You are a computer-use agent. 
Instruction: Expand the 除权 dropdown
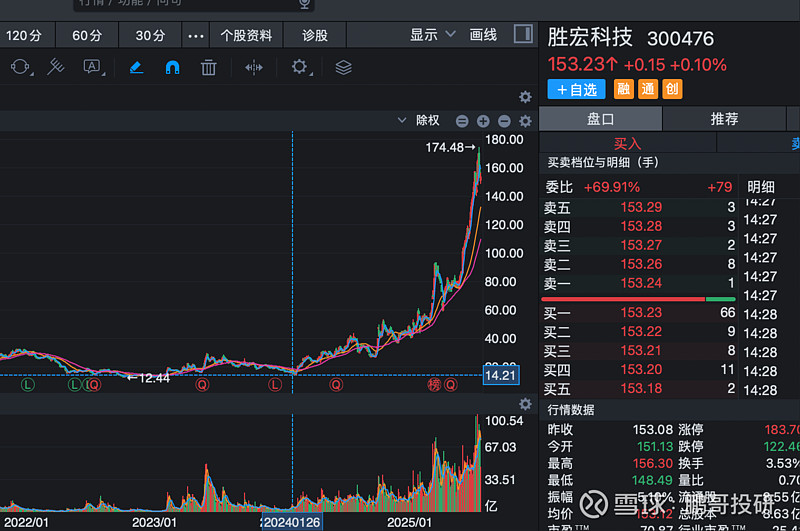point(402,120)
